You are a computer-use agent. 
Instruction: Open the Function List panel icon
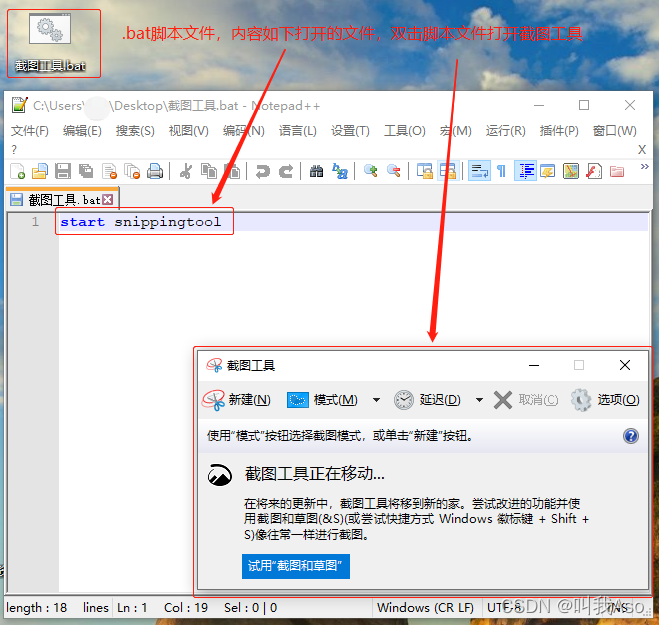[x=594, y=171]
